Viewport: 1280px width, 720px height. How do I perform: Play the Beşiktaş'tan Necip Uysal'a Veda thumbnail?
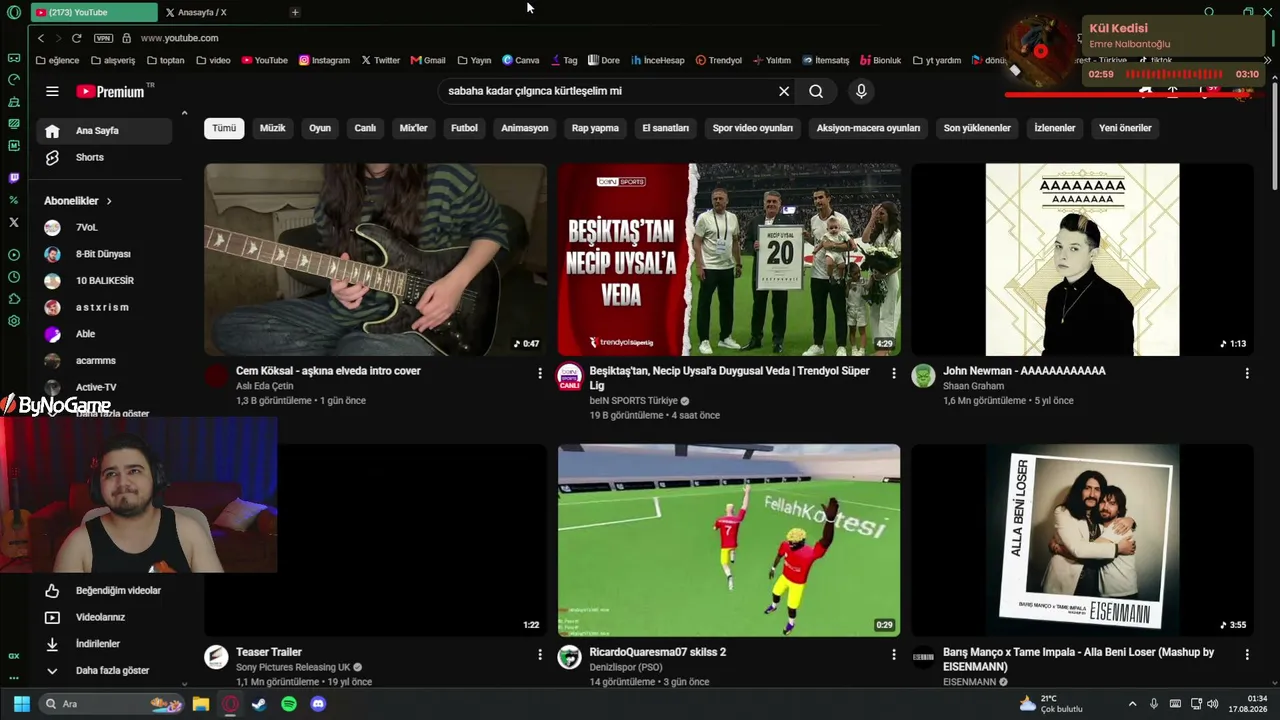point(729,260)
